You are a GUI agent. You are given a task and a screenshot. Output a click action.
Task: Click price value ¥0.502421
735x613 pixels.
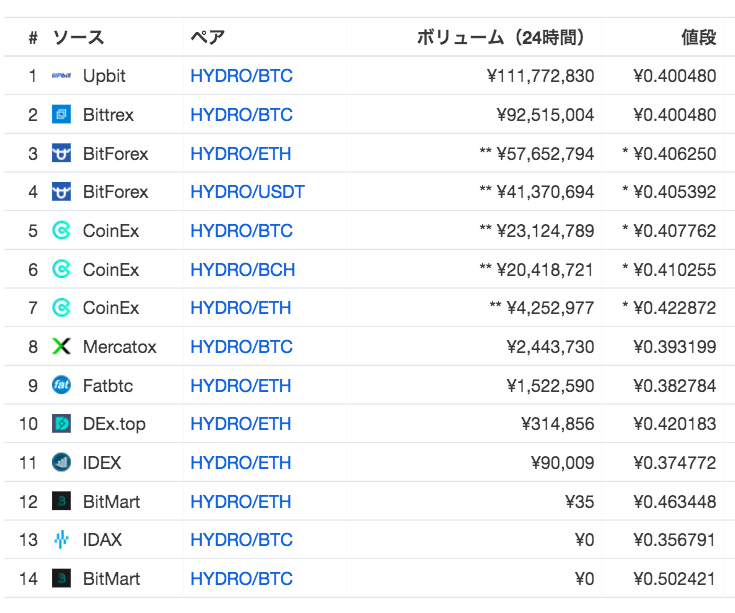[675, 579]
